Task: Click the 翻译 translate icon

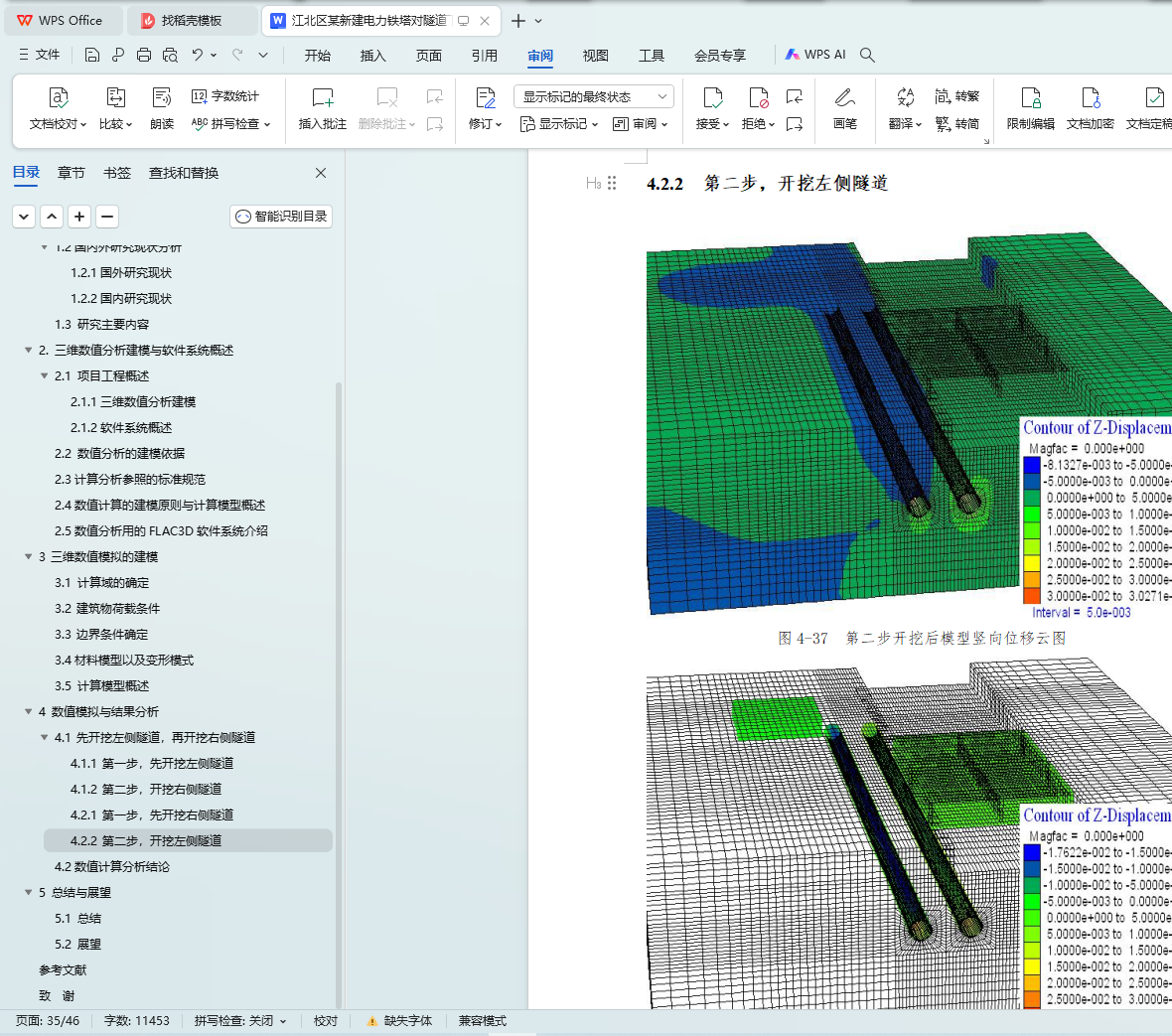Action: tap(905, 109)
